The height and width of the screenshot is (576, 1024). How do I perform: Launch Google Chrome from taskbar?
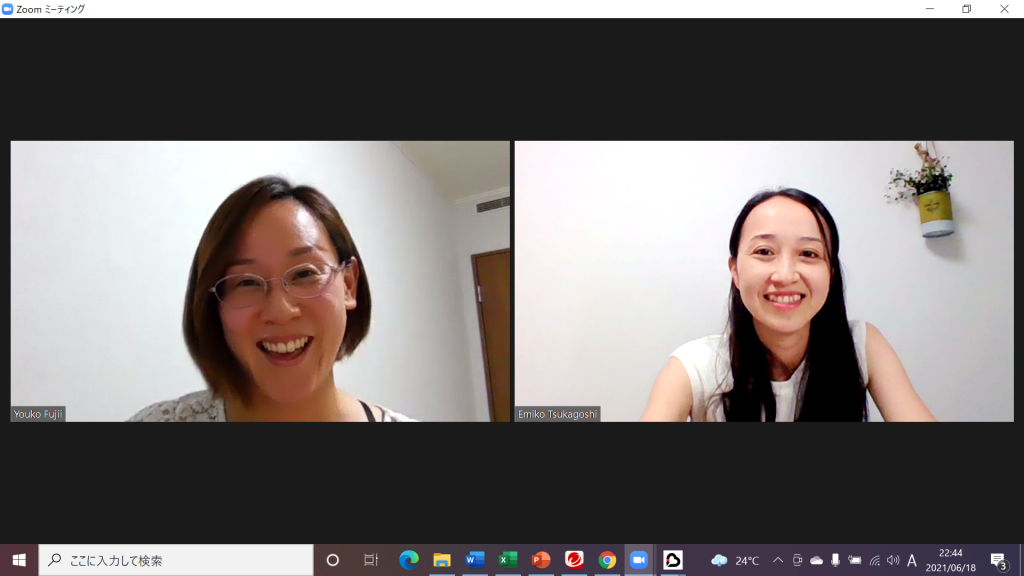[x=607, y=560]
